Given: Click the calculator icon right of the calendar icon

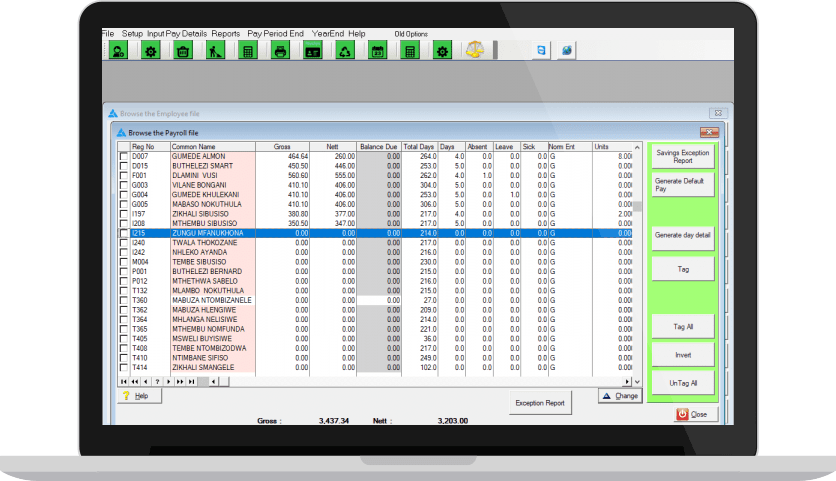Looking at the screenshot, I should click(410, 51).
